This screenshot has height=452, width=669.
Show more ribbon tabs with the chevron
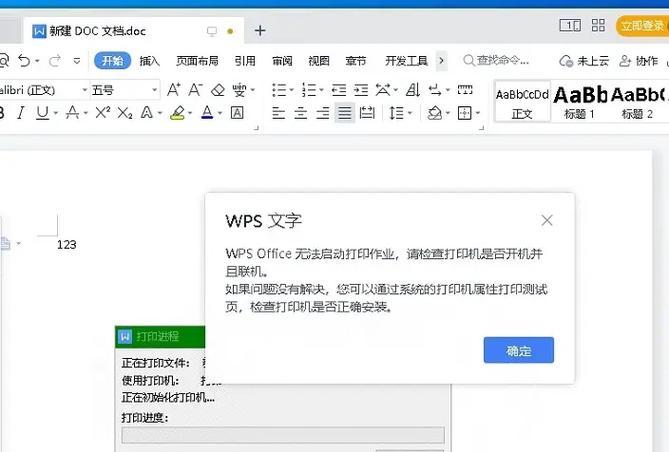[x=441, y=61]
